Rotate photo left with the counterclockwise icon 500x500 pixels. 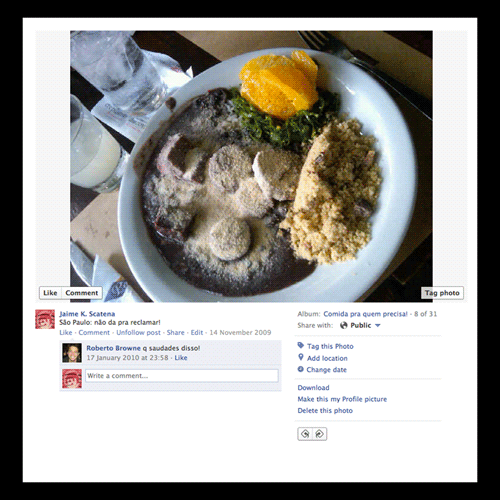305,434
